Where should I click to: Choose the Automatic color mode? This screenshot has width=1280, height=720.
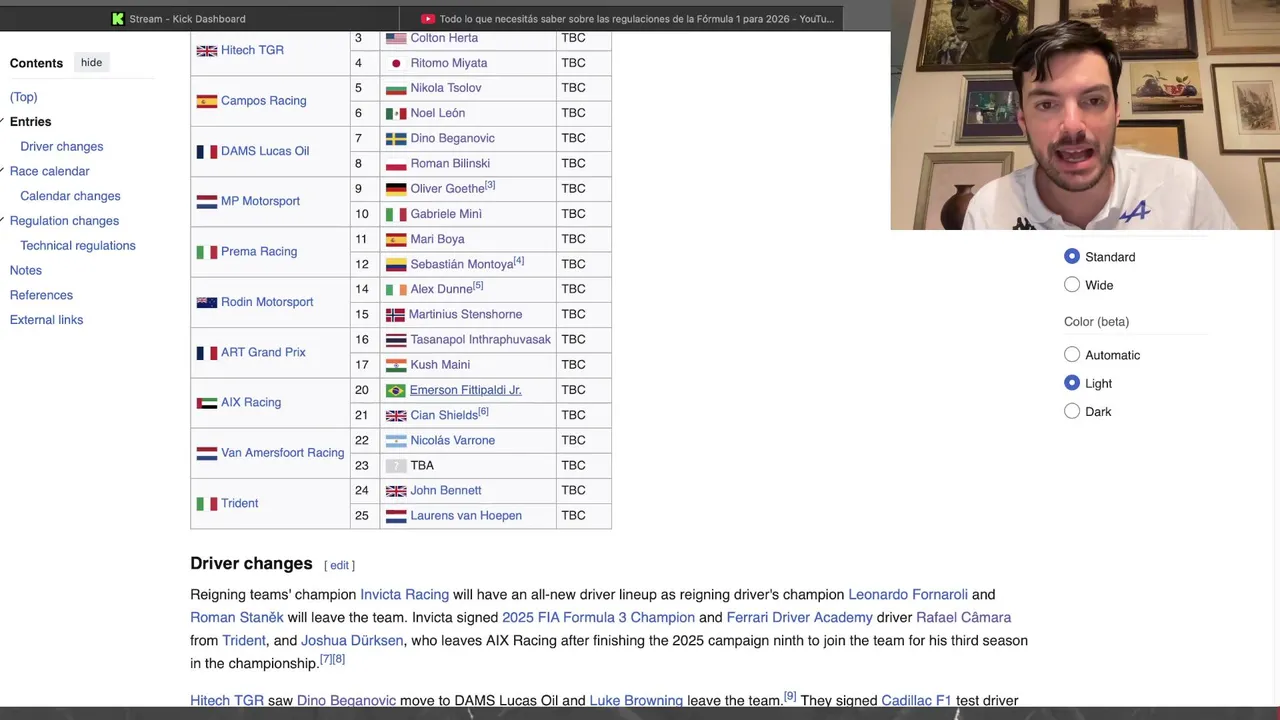click(1072, 355)
